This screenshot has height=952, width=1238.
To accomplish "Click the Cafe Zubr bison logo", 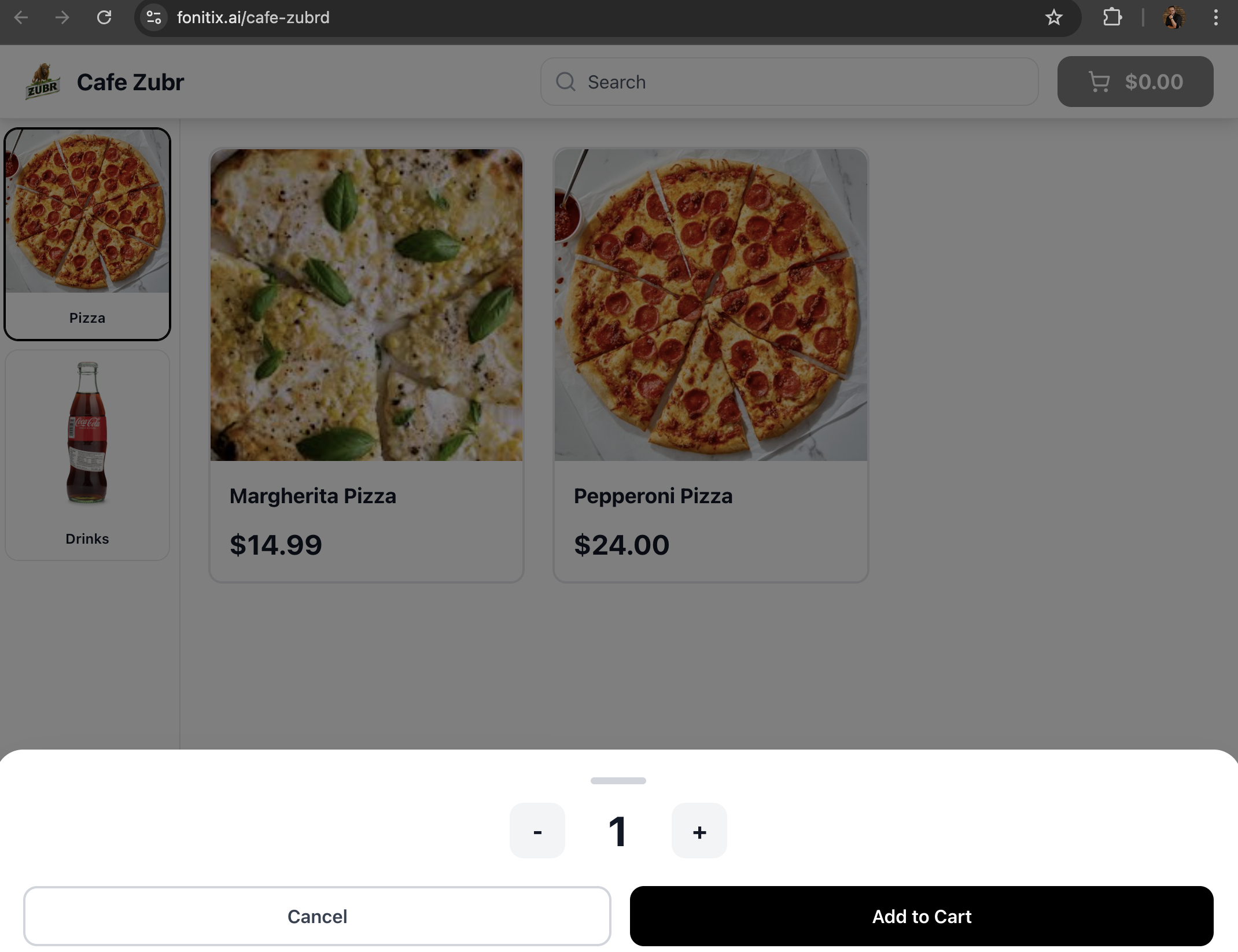I will click(43, 82).
